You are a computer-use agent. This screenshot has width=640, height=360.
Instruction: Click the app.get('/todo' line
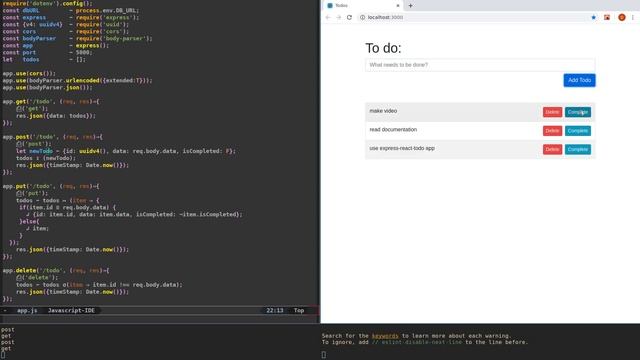point(51,101)
